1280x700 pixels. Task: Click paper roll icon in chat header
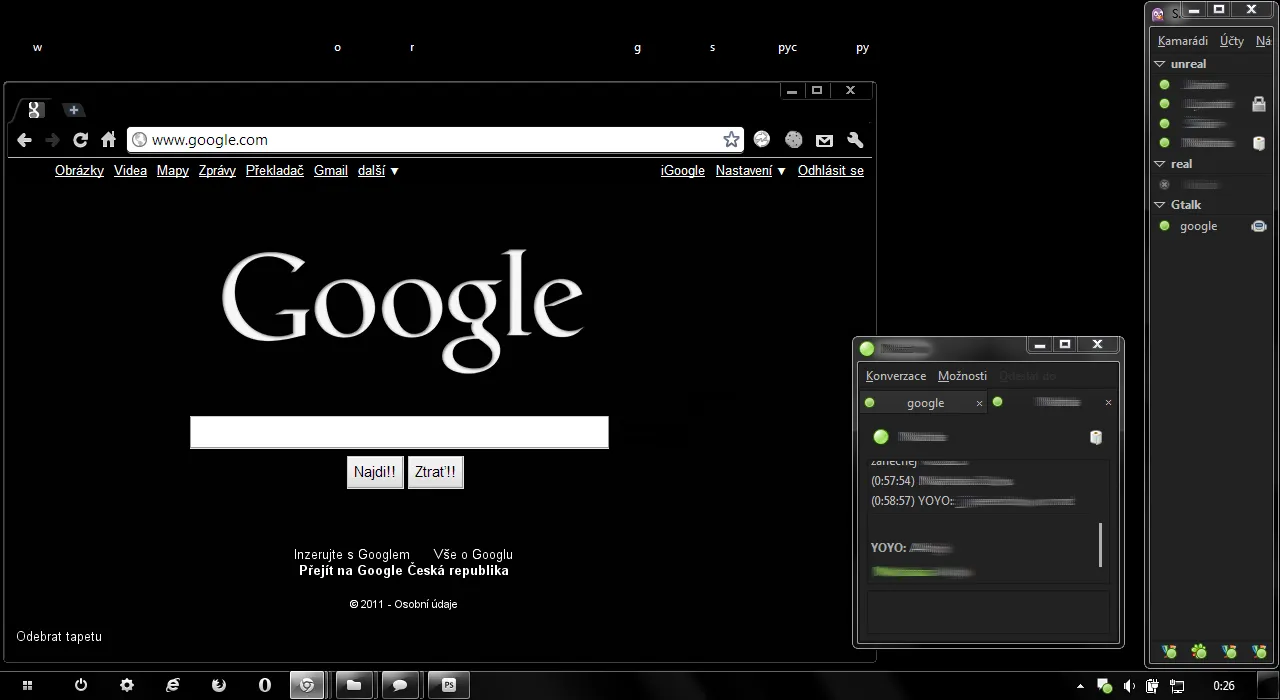(1096, 437)
